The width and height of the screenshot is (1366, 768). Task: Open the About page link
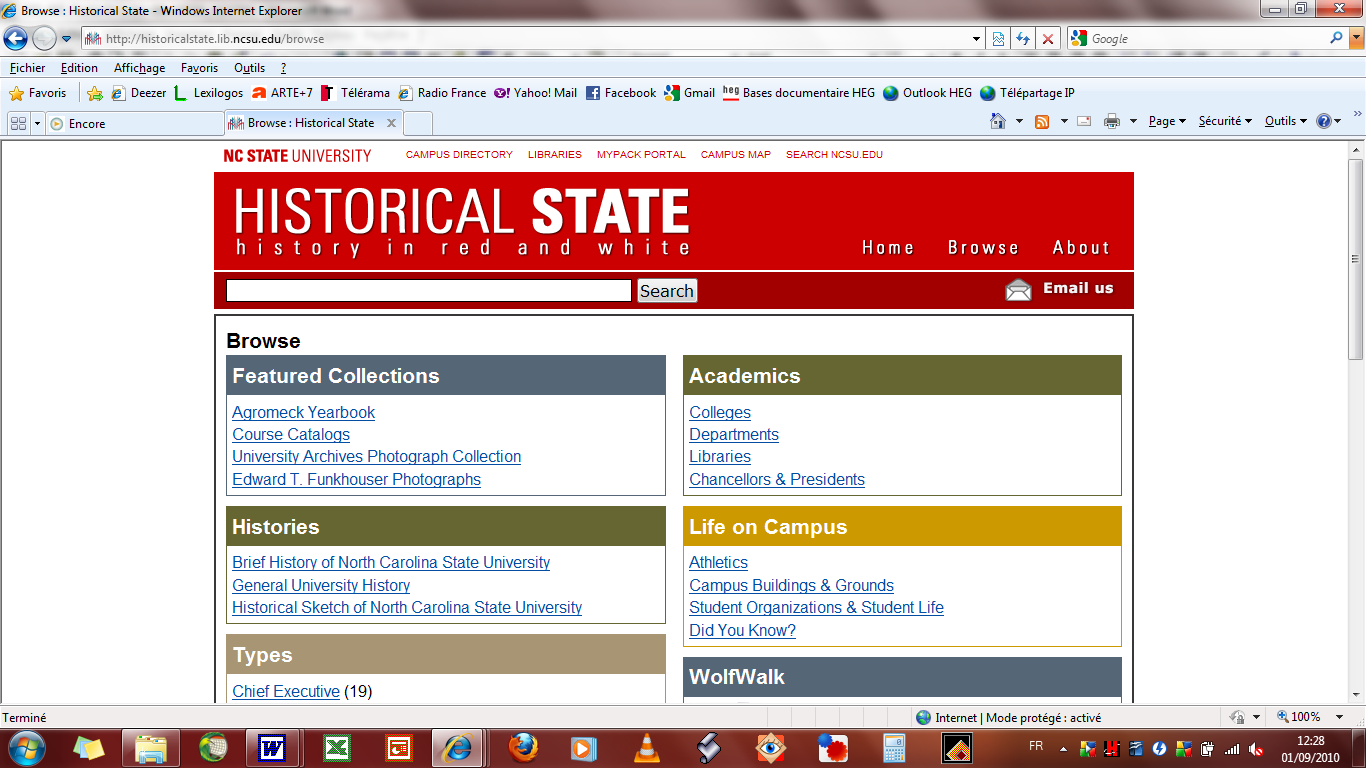point(1081,248)
